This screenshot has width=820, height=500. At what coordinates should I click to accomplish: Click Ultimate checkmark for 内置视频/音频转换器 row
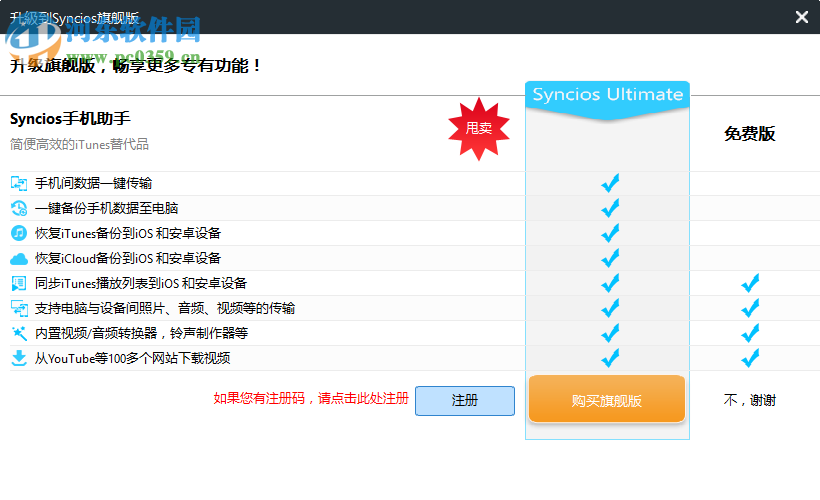[x=610, y=333]
